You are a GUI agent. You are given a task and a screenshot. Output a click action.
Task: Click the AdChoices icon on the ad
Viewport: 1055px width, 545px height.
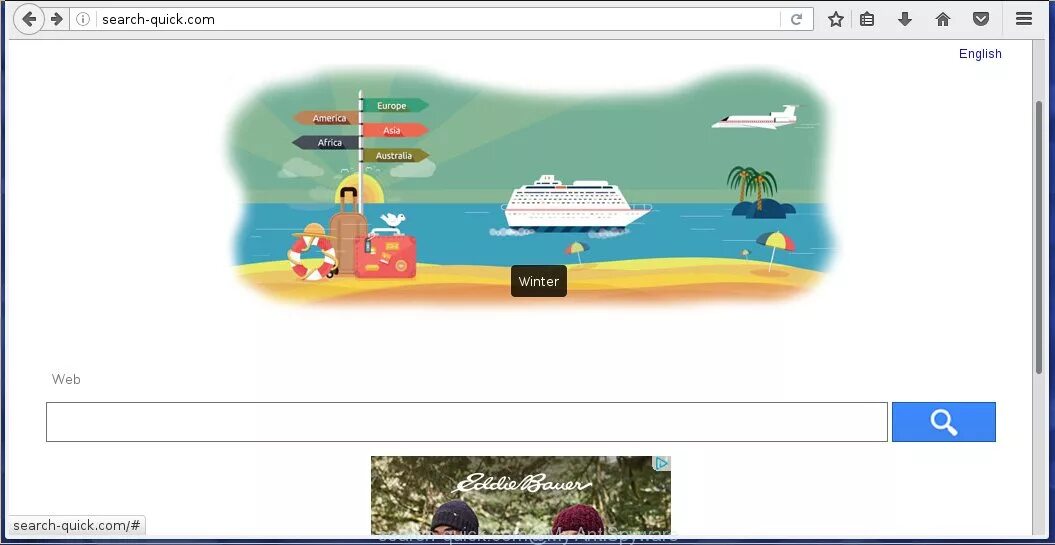pos(662,463)
